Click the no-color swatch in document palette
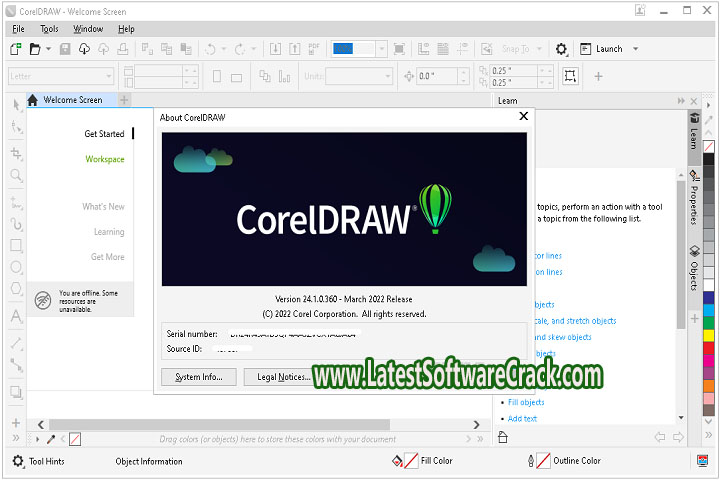Viewport: 720px width, 480px height. point(75,439)
